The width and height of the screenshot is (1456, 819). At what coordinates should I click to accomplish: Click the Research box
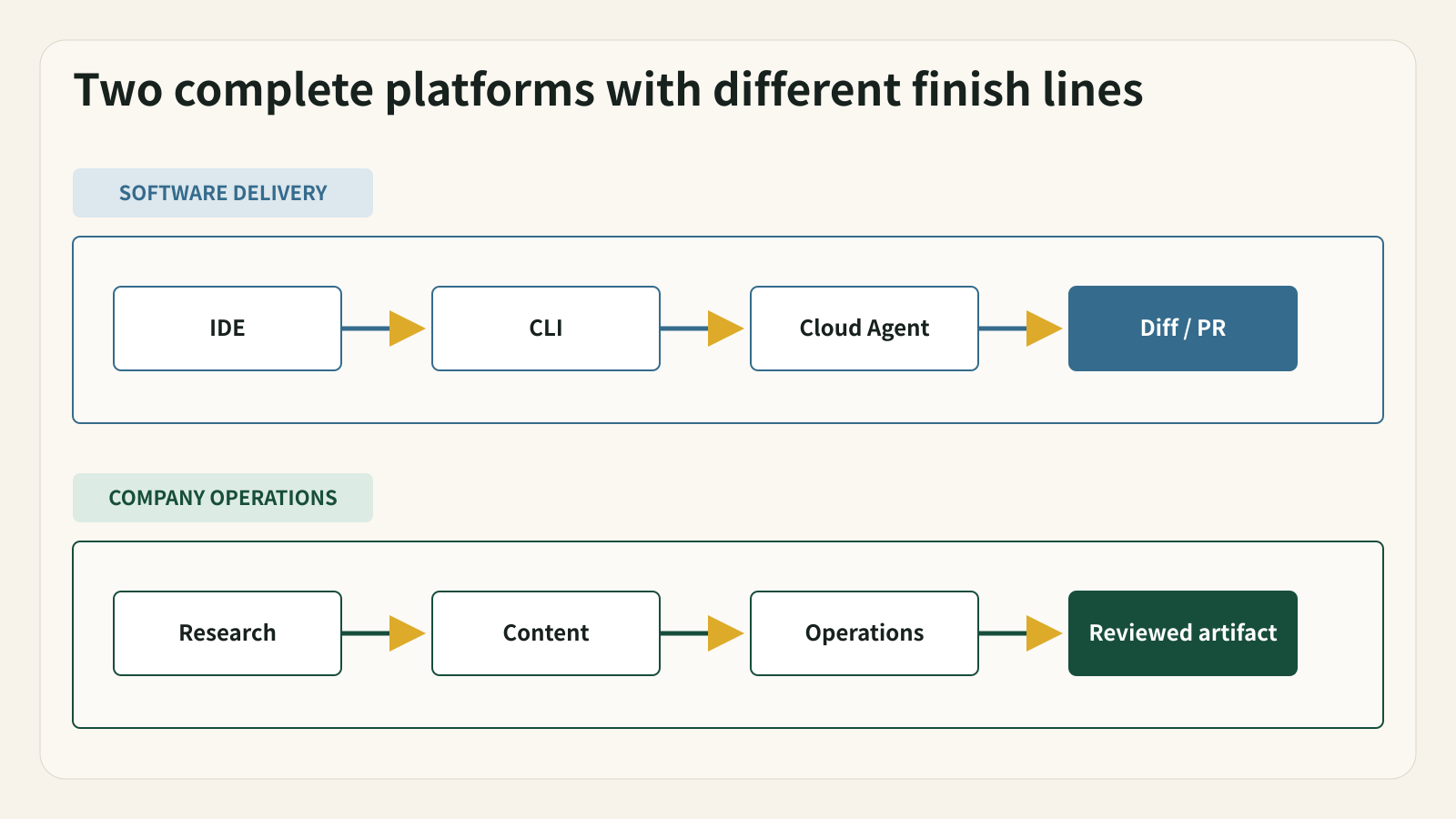pos(227,633)
